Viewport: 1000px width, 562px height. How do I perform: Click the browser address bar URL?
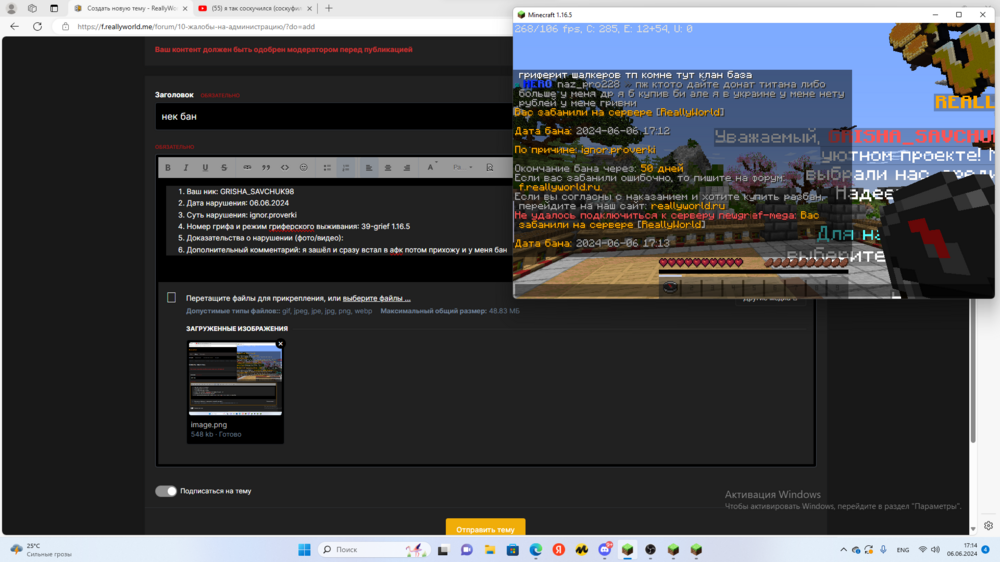(x=196, y=27)
